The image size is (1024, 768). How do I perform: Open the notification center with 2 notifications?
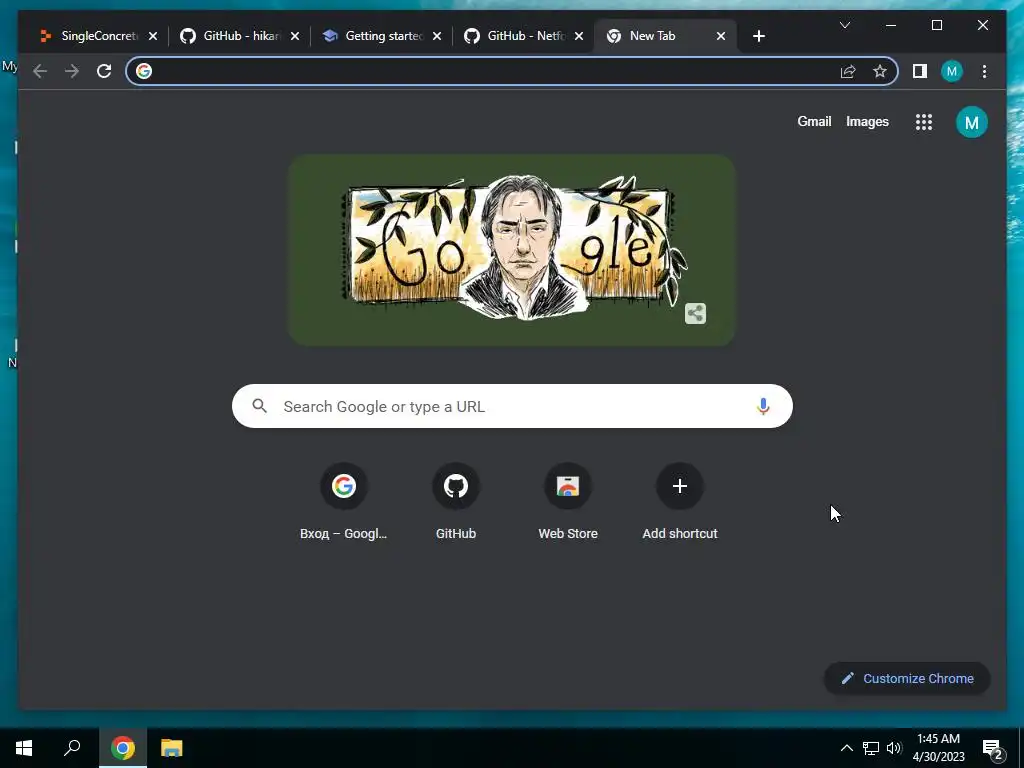click(993, 749)
